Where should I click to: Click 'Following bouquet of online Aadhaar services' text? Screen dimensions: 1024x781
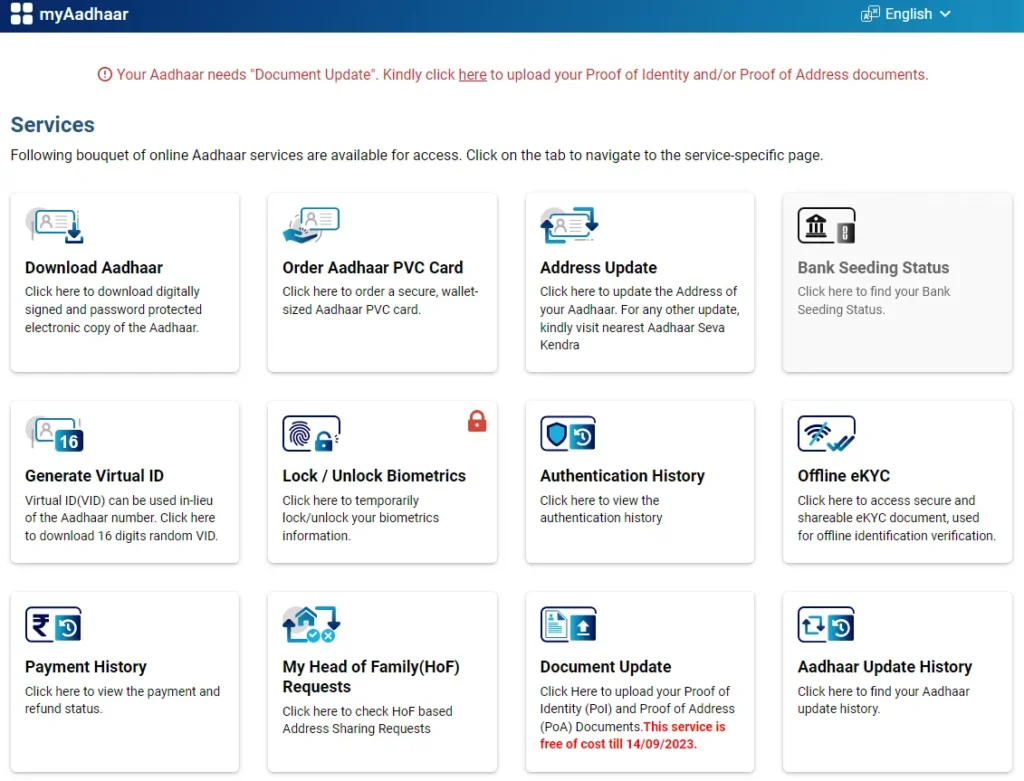tap(417, 155)
